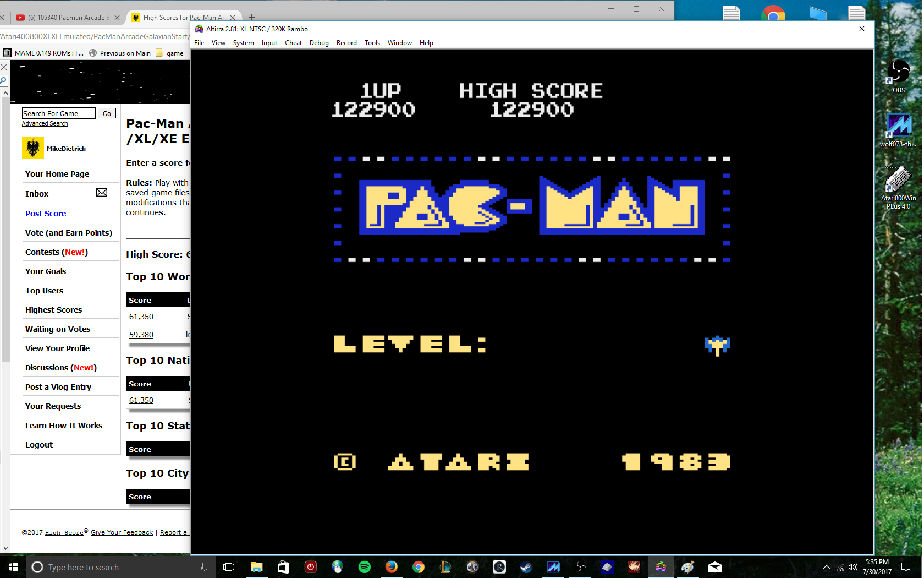Screen dimensions: 922x578
Task: Open the Post Score link
Action: pos(45,213)
